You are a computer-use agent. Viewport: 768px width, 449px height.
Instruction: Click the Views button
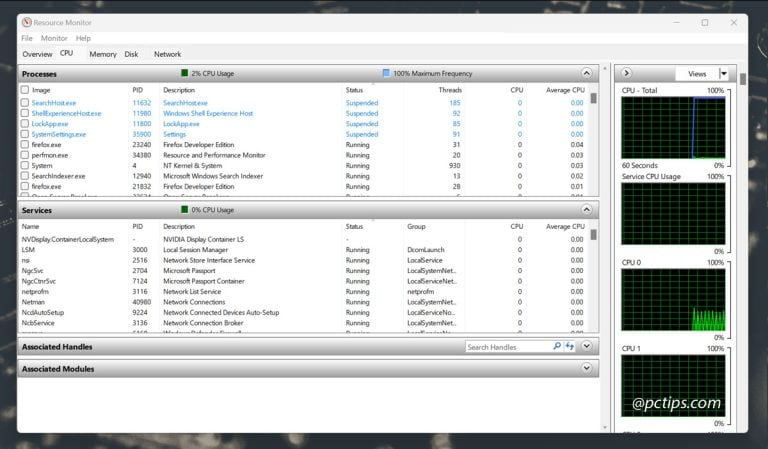click(696, 73)
